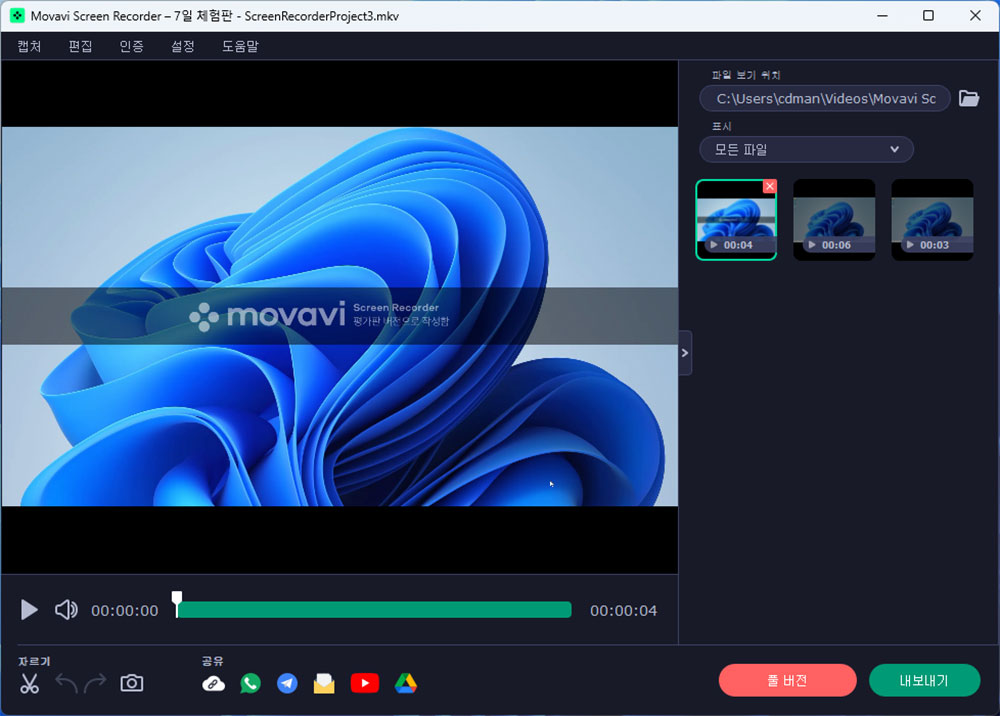Click the 00:00:04 total duration text
The height and width of the screenshot is (716, 1000).
tap(623, 610)
